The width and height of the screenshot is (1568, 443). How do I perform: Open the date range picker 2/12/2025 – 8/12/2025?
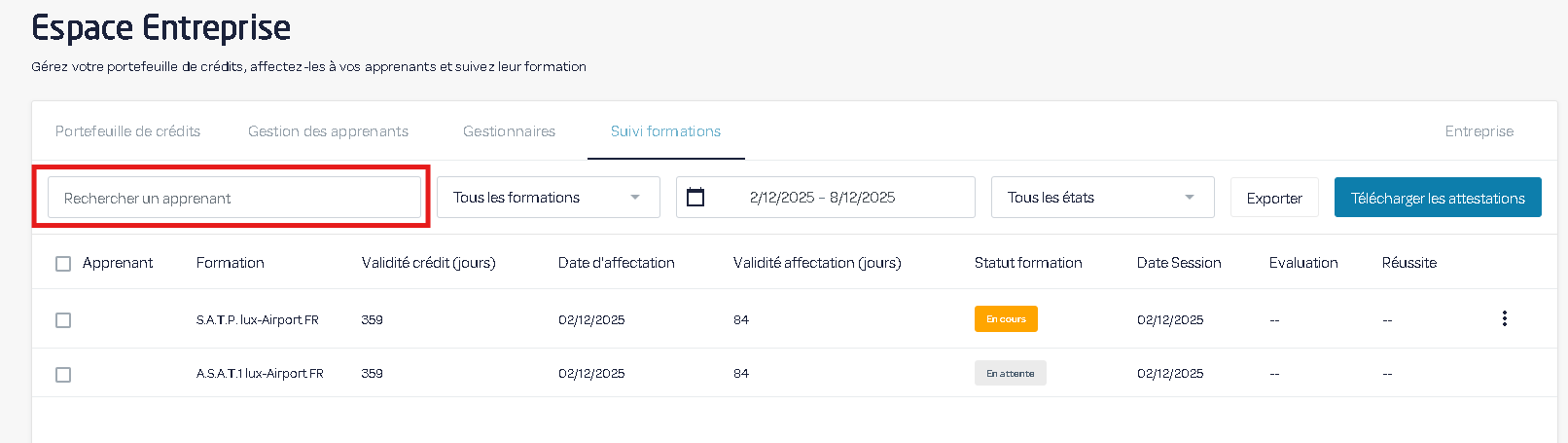coord(822,198)
